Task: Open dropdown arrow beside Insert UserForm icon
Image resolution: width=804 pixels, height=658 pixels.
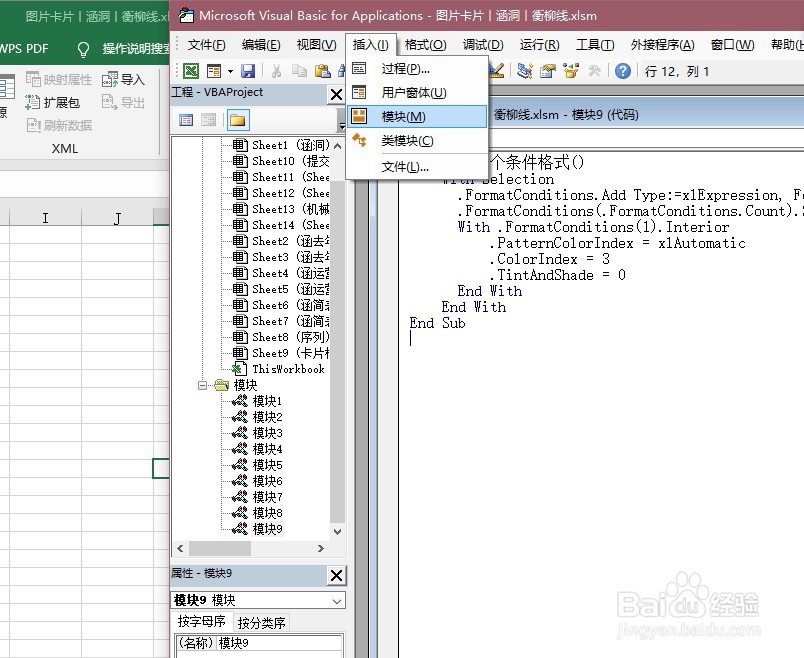Action: click(230, 71)
